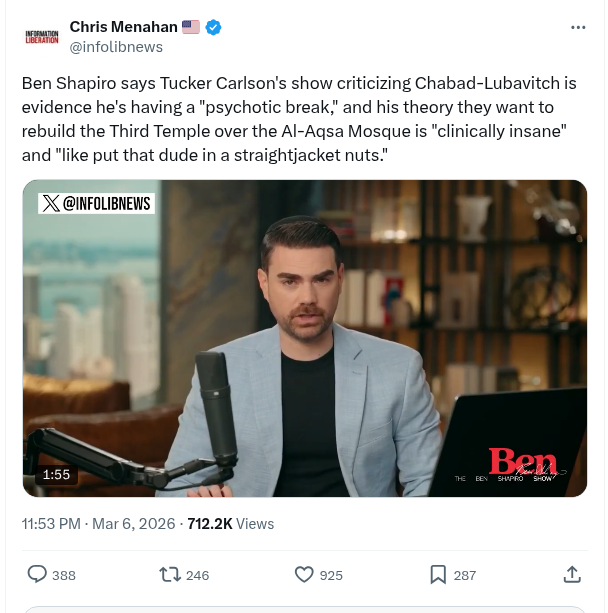Click the repost arrows icon

point(170,575)
